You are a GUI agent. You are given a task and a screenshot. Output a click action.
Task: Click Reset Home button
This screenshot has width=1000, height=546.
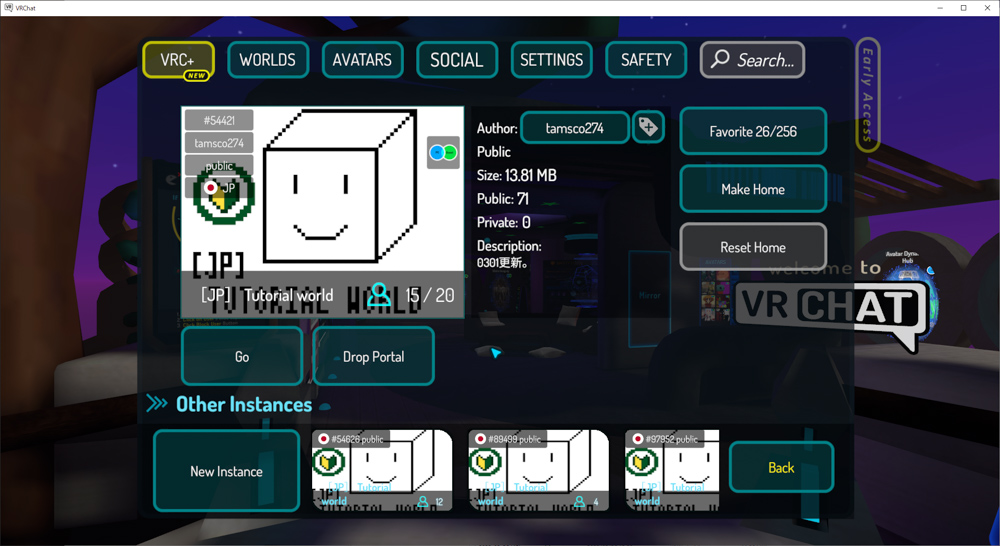(x=753, y=247)
